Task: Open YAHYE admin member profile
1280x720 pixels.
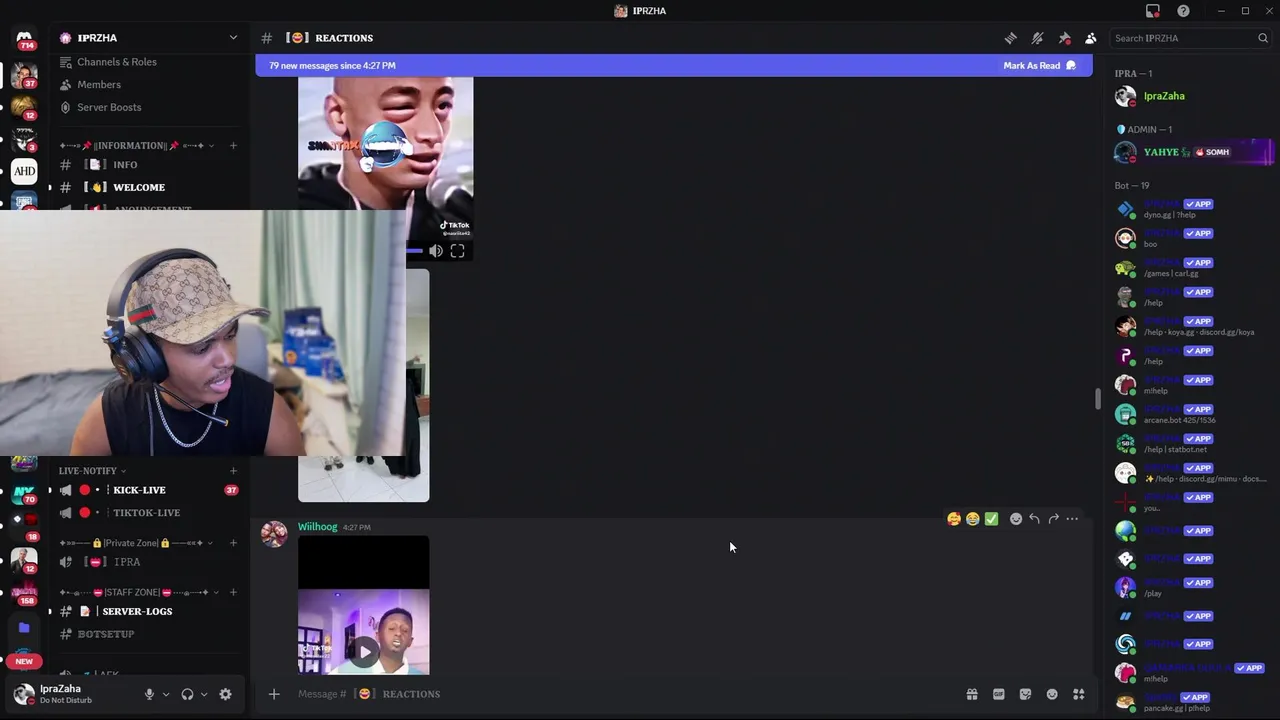Action: click(x=1194, y=152)
